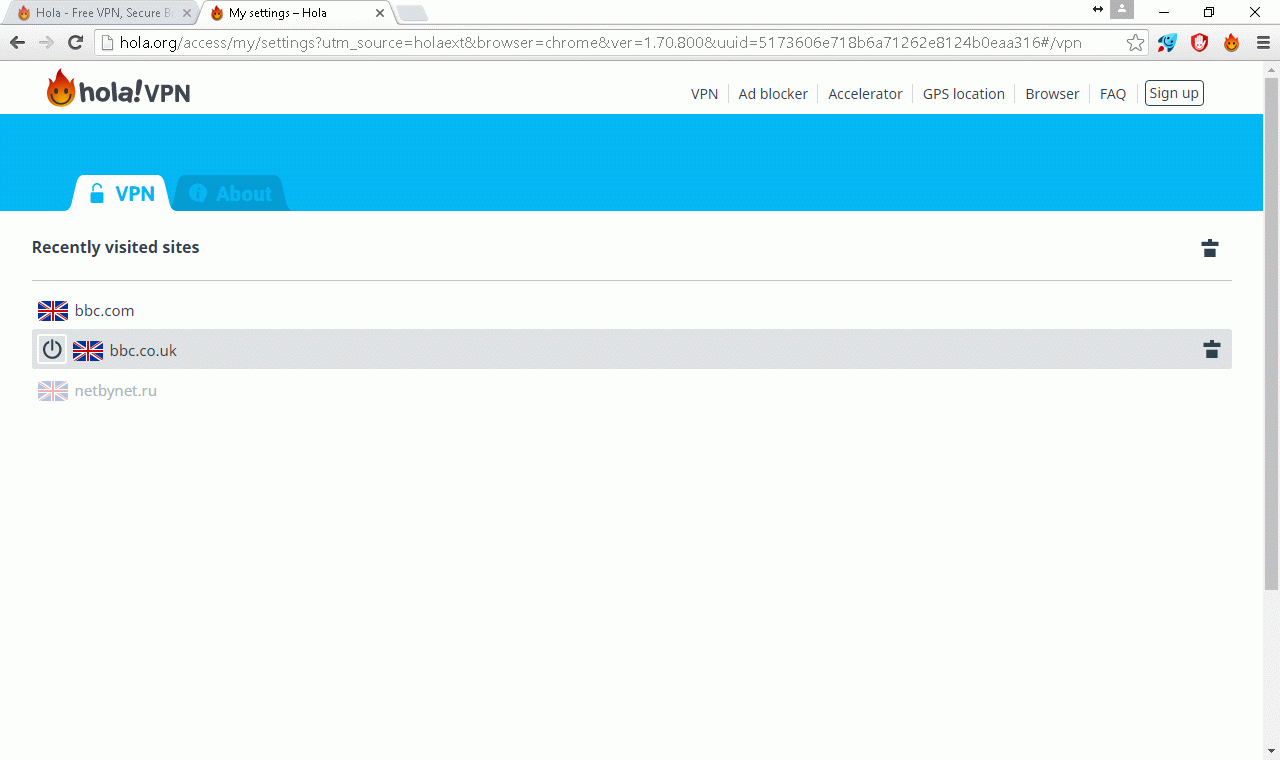Click the page's vertical scrollbar thumb
This screenshot has height=760, width=1280.
[x=1271, y=333]
